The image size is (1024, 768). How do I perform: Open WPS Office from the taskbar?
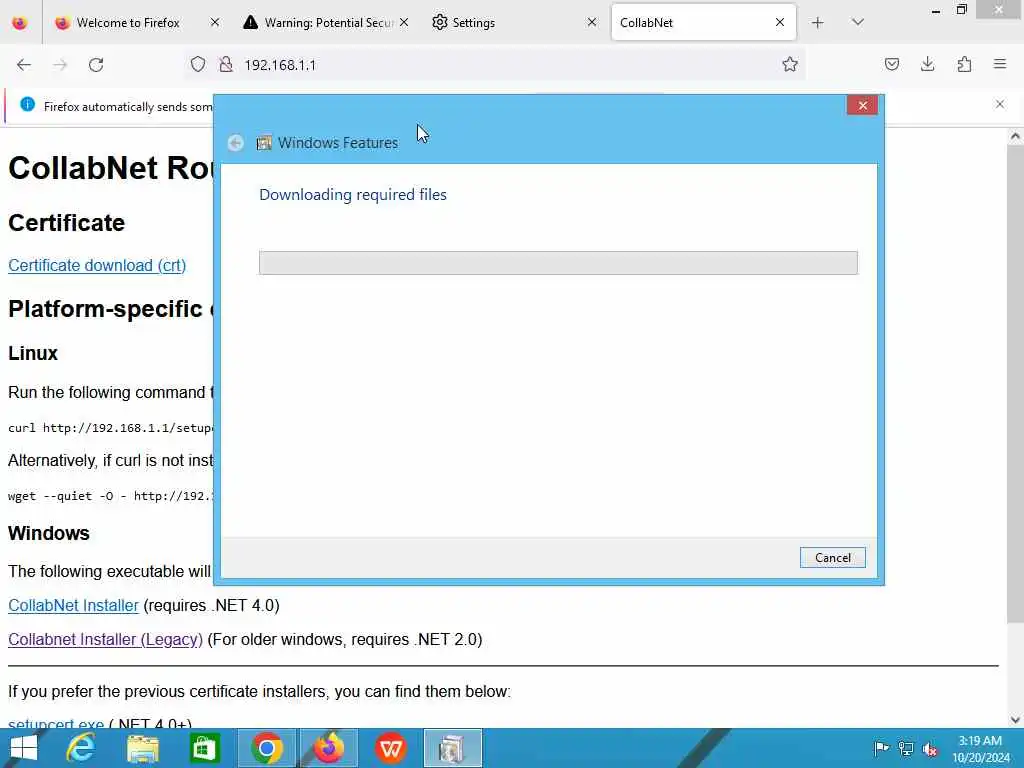[x=391, y=748]
